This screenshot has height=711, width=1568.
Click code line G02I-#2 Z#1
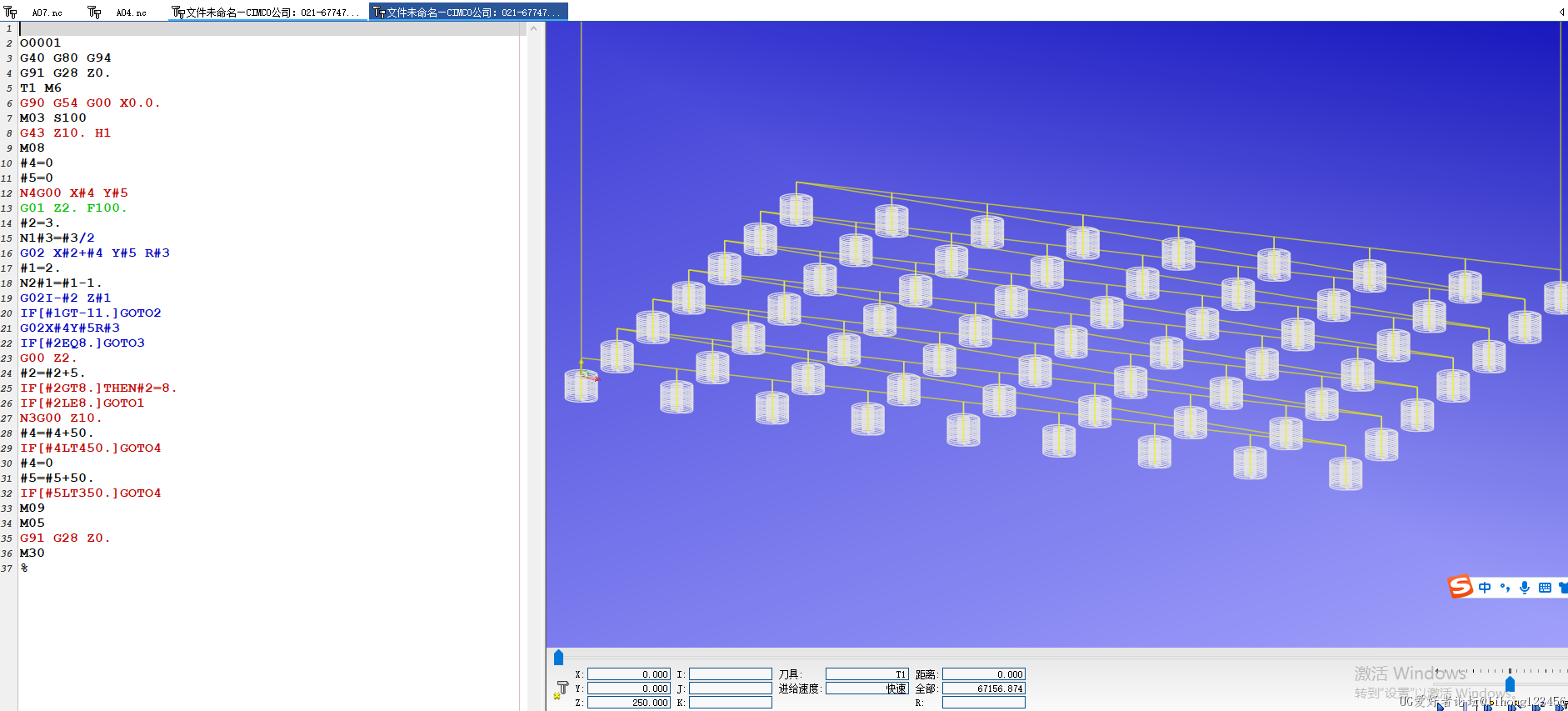click(x=65, y=298)
